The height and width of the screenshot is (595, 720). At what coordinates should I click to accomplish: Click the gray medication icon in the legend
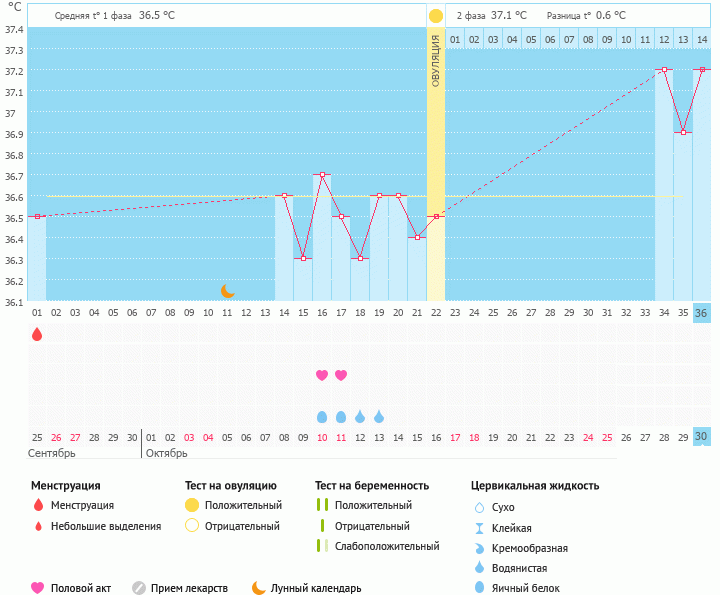pos(139,588)
